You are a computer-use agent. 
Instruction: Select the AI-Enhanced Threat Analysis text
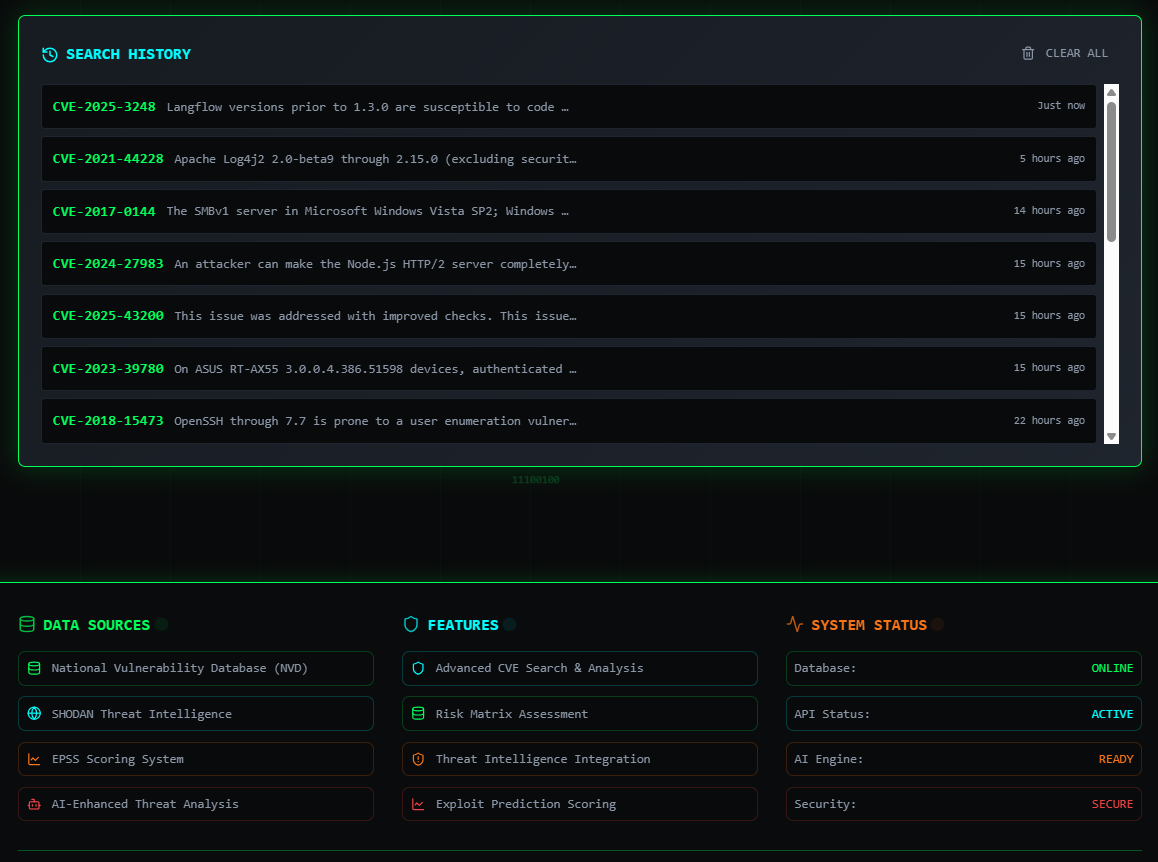145,804
